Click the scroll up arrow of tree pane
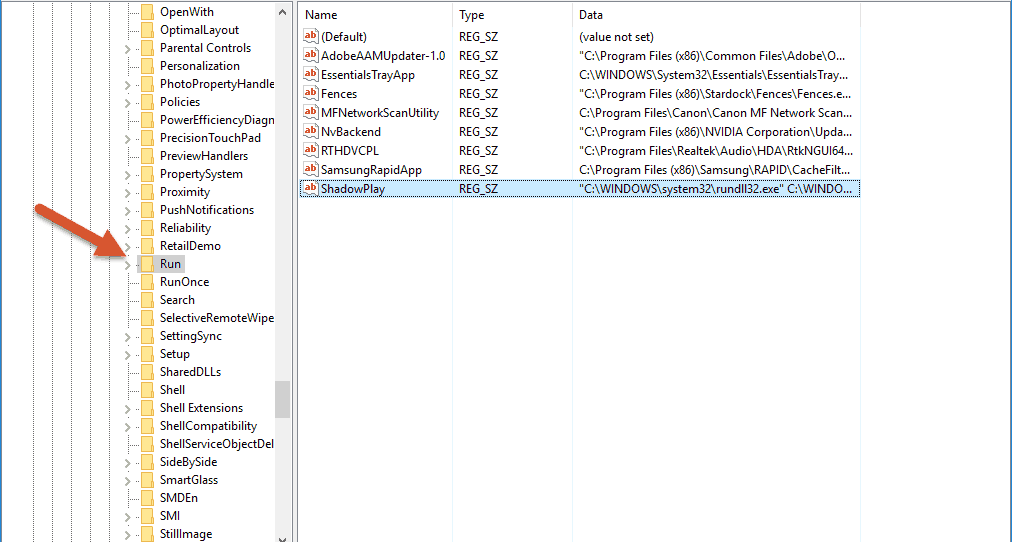 tap(283, 12)
